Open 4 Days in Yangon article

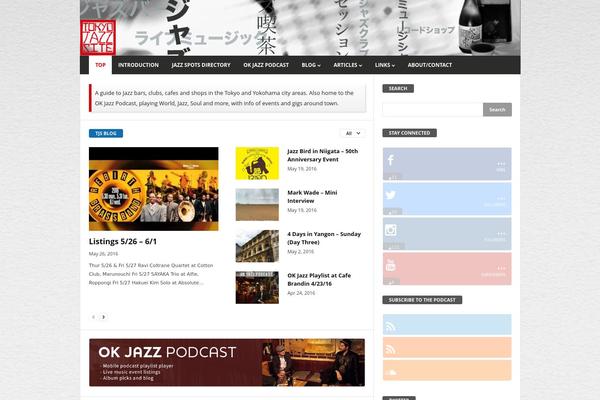pyautogui.click(x=324, y=238)
